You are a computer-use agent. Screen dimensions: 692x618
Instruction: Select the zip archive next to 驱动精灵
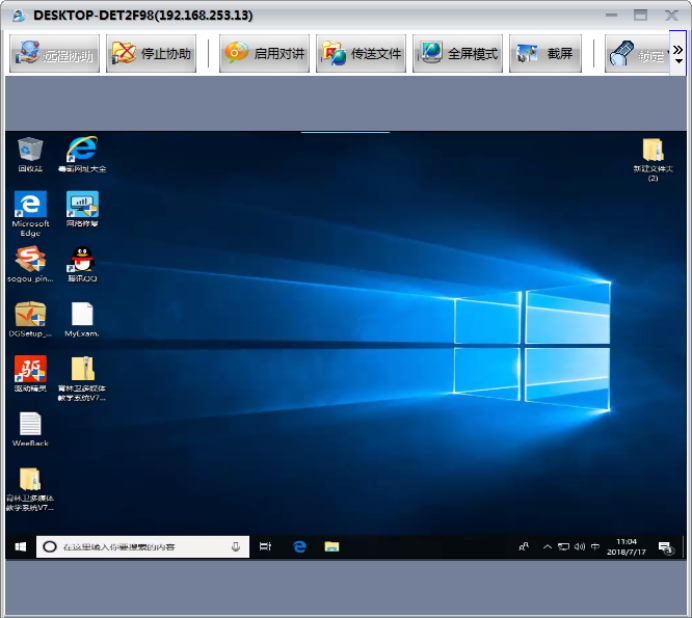82,378
